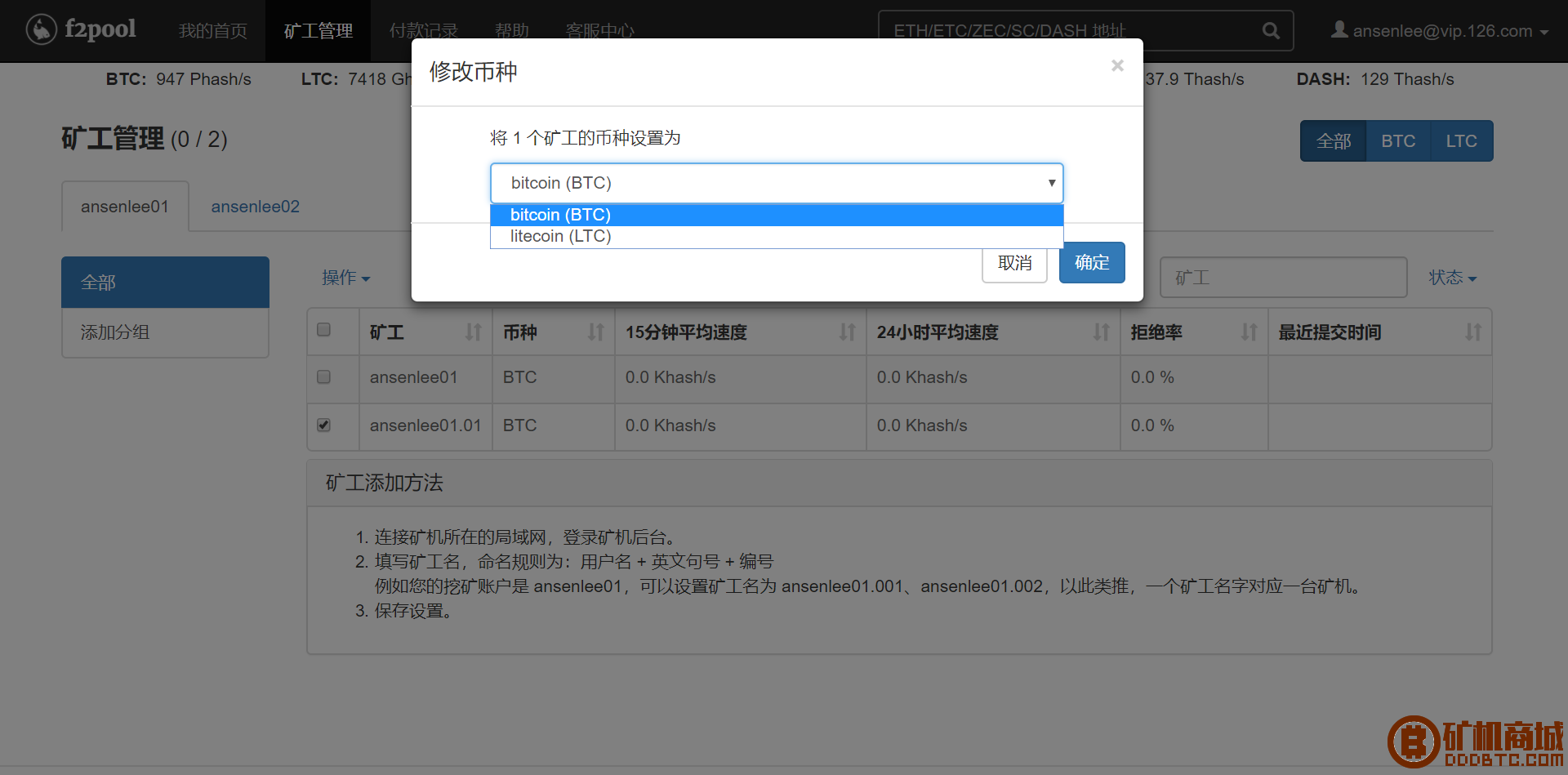Toggle the select-all checkbox in table header
Image resolution: width=1568 pixels, height=775 pixels.
[324, 329]
